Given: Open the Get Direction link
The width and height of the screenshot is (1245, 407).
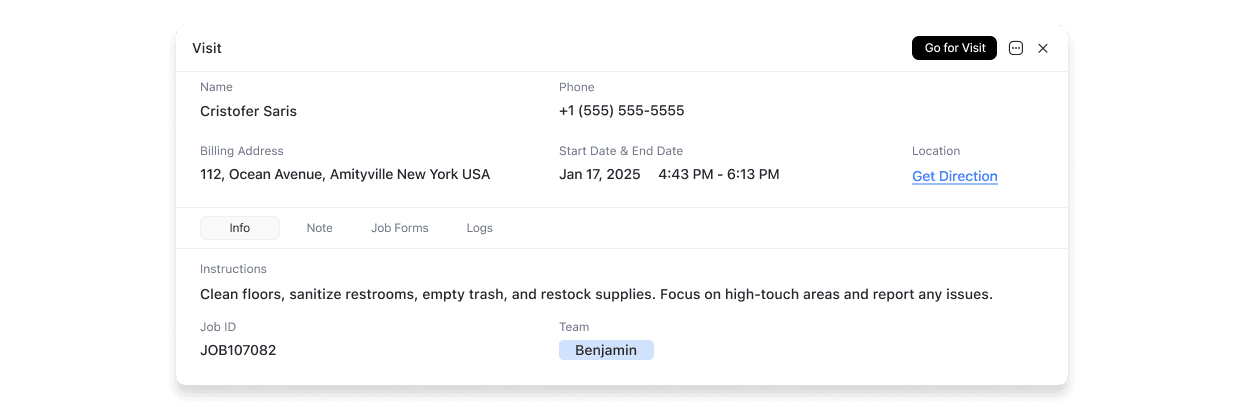Looking at the screenshot, I should click(x=954, y=176).
